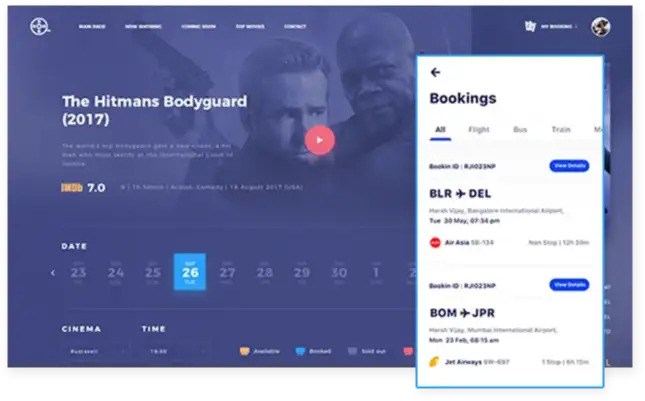
Task: Select date 1 in the date strip
Action: click(376, 272)
